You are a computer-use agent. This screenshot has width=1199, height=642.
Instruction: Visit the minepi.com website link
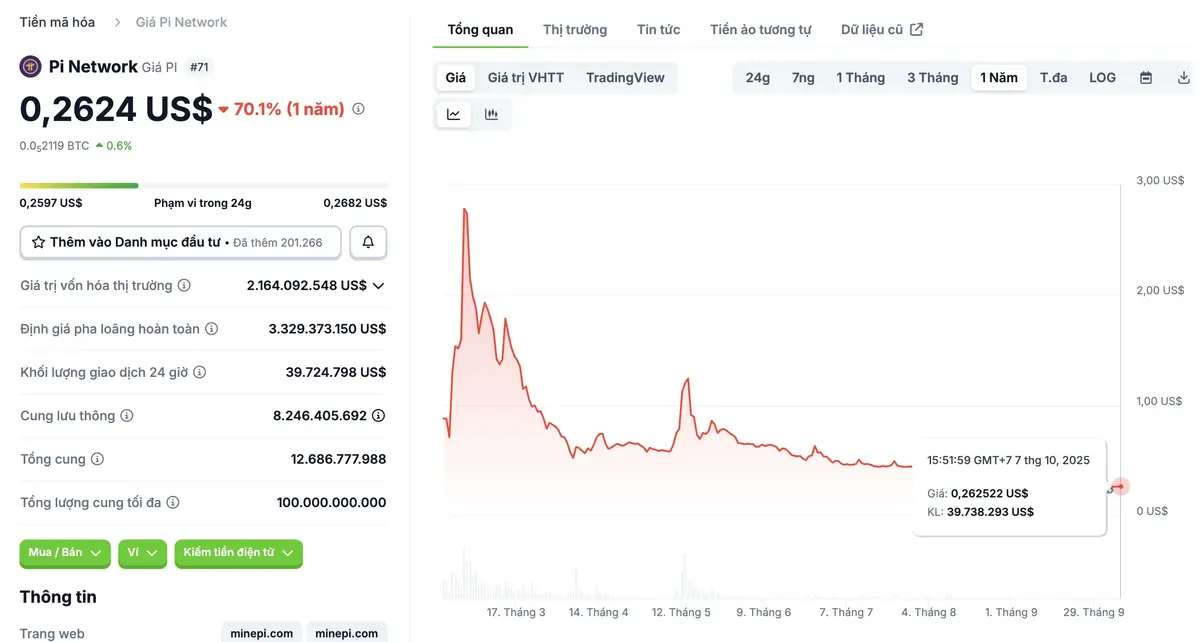[x=261, y=632]
